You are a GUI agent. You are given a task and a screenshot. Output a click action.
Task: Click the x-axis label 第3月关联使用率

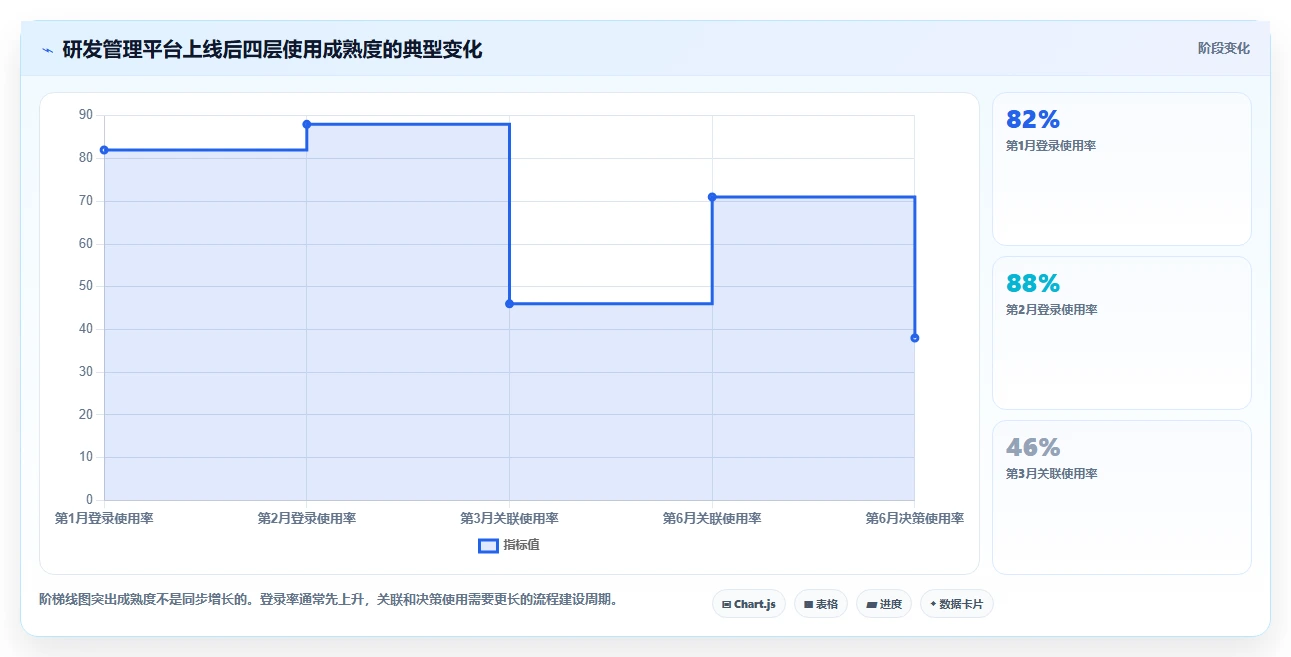coord(509,518)
